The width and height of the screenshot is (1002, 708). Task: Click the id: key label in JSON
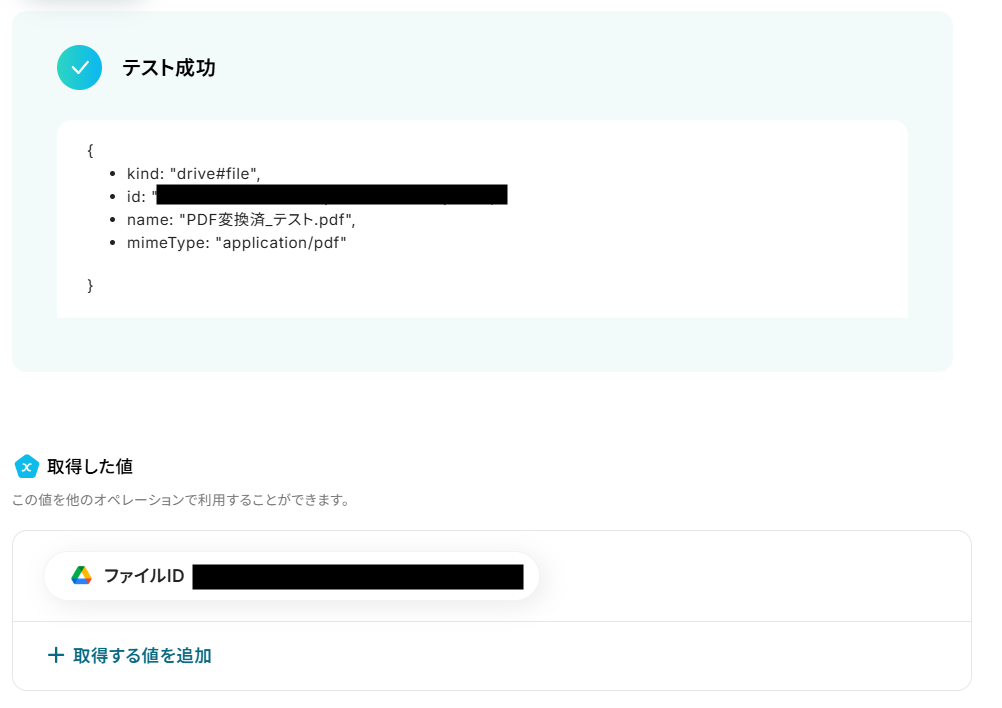(136, 197)
